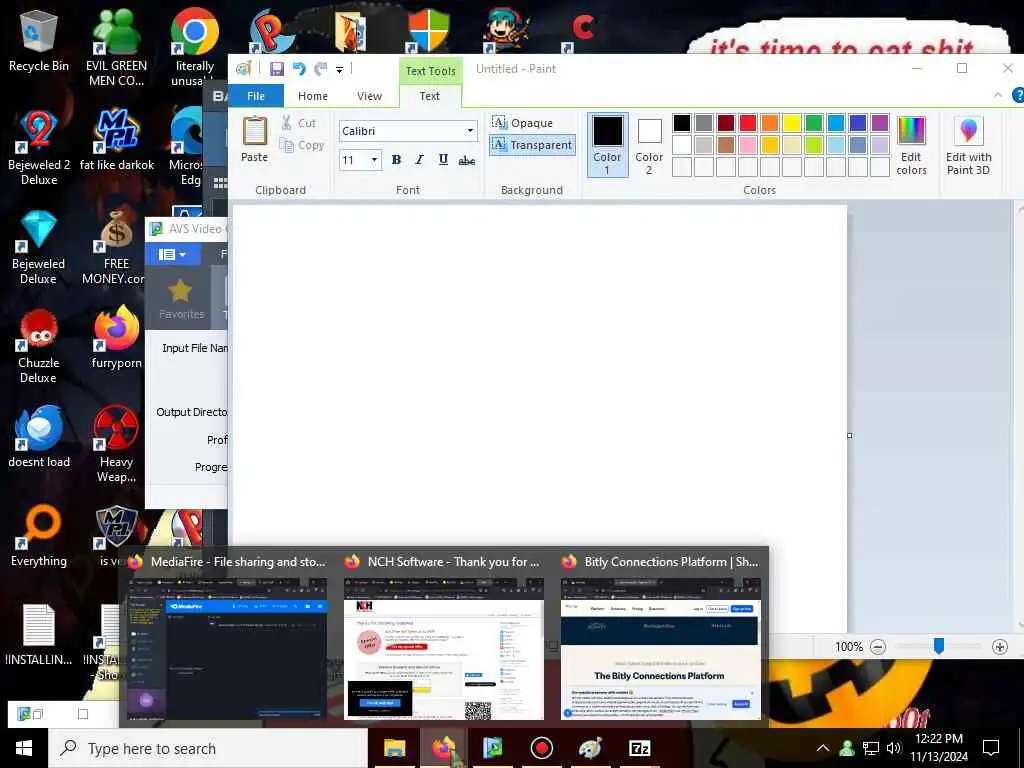Open File Explorer from the taskbar
1024x768 pixels.
coord(394,748)
